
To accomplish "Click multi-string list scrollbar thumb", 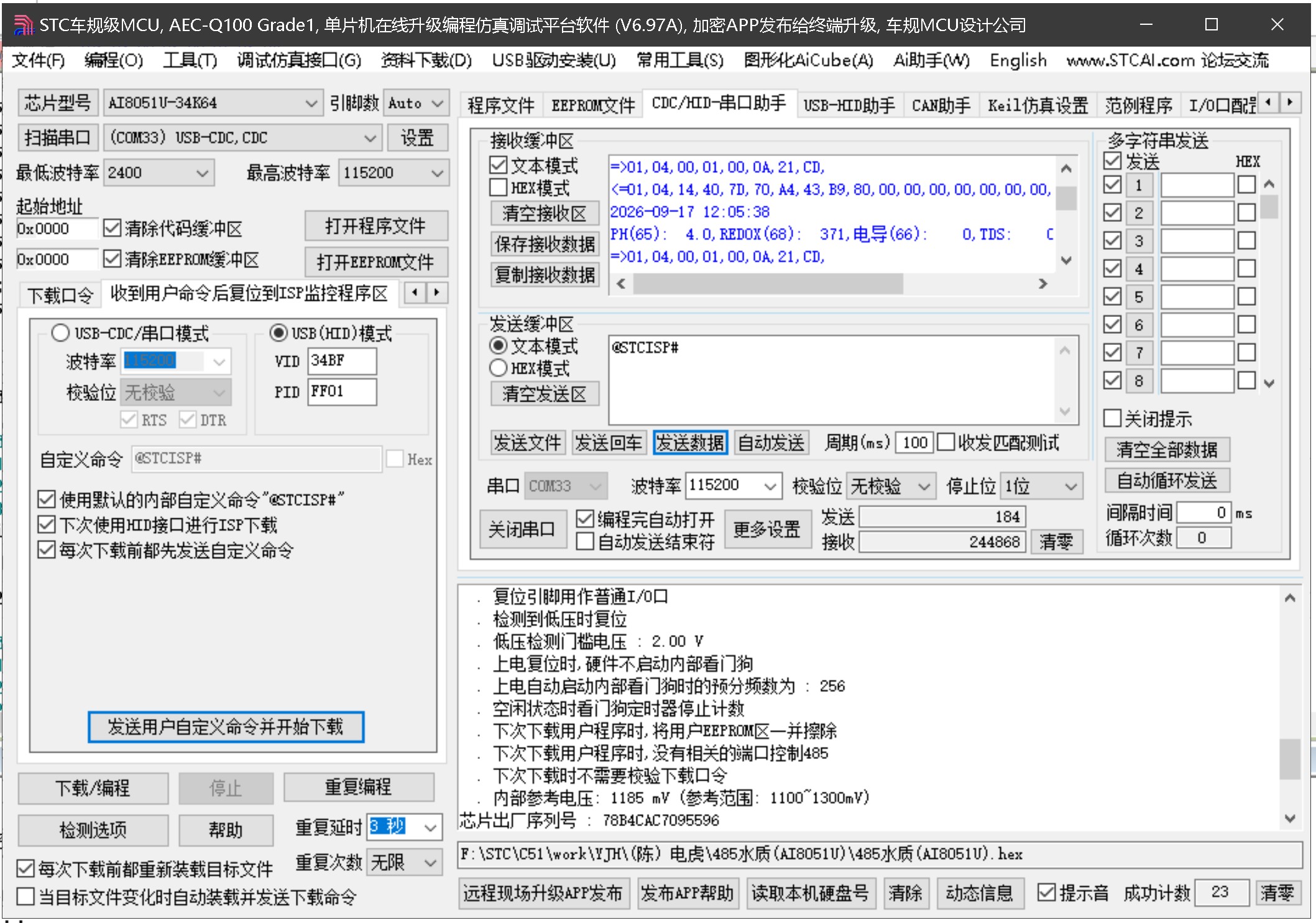I will coord(1269,206).
